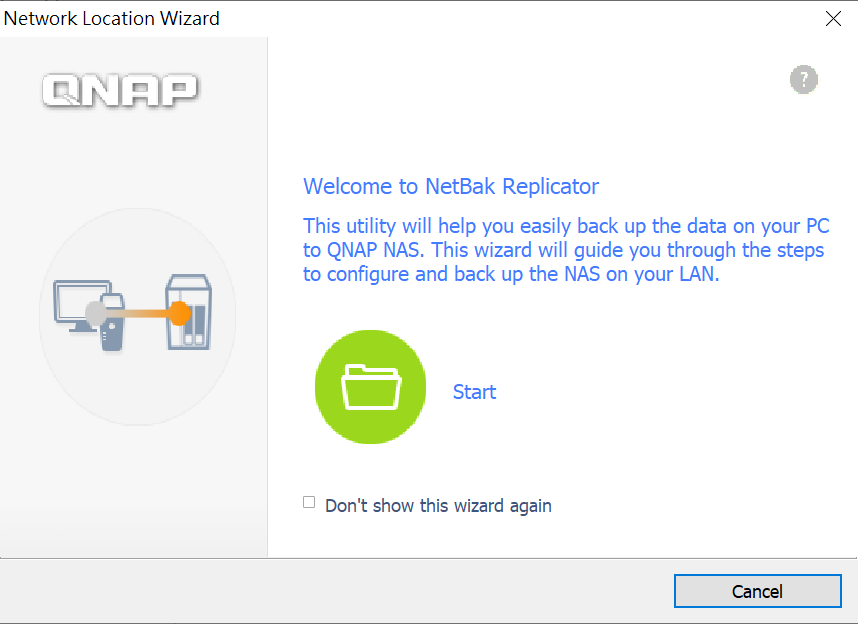Viewport: 858px width, 624px height.
Task: Click the Start link text
Action: pos(474,392)
